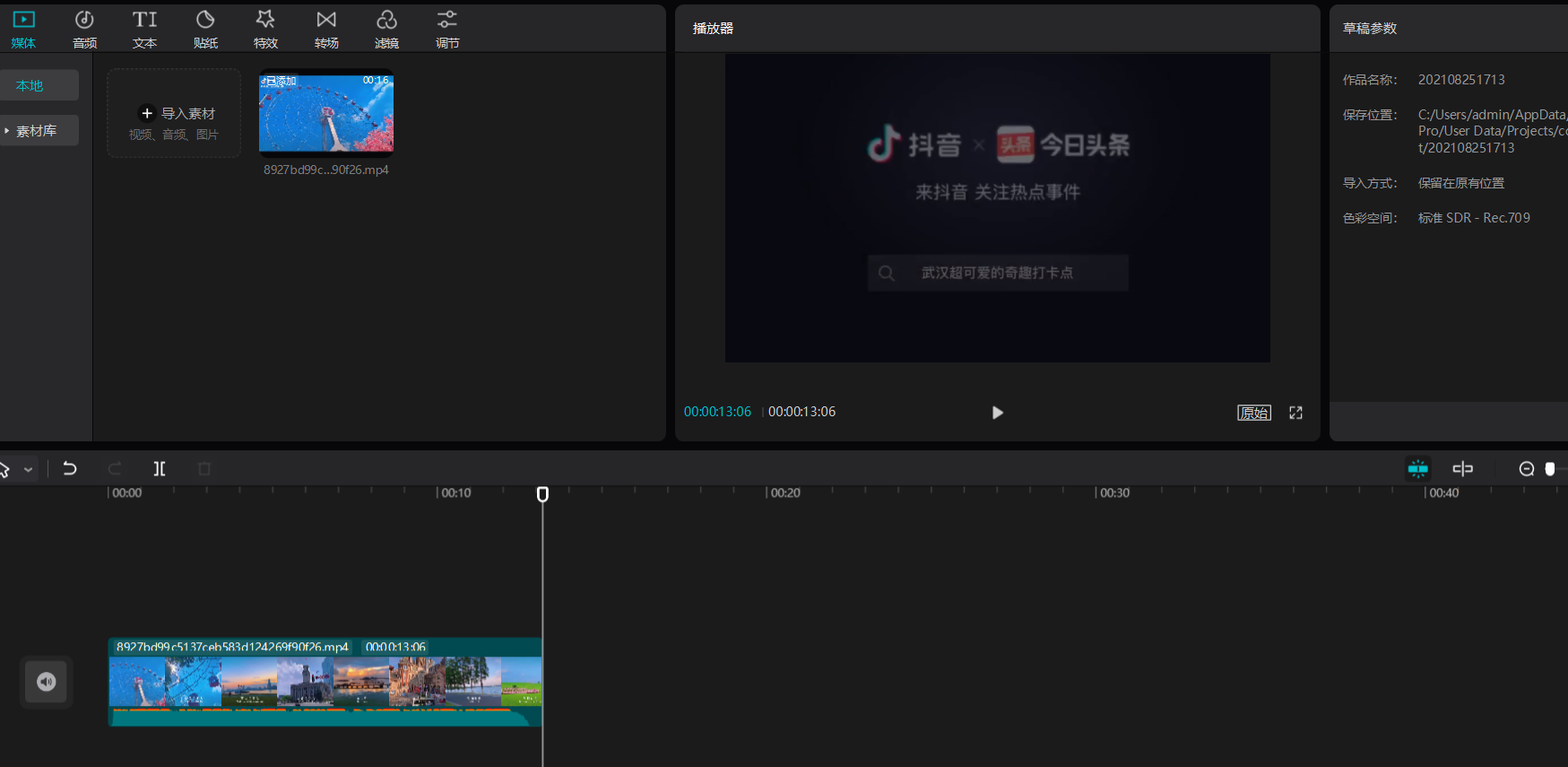Open the 特效 effects tab
Screen dimensions: 1568x767
265,29
